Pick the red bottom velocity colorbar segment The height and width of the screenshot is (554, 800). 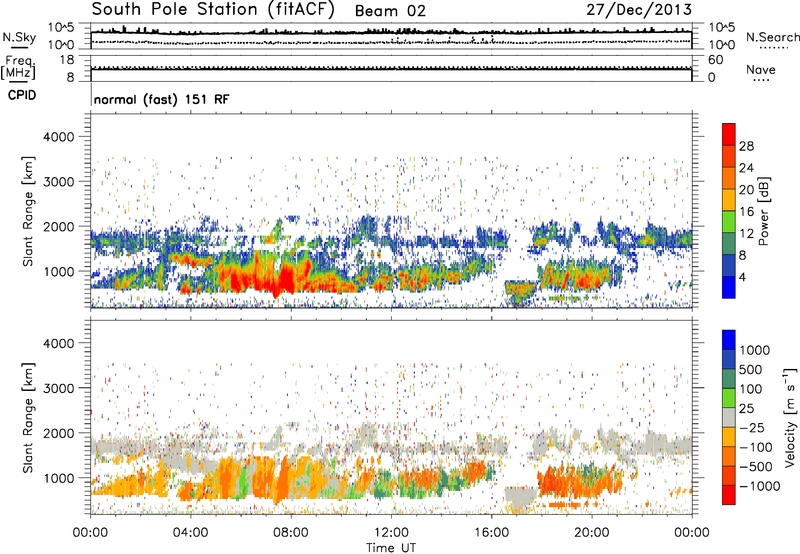pyautogui.click(x=729, y=495)
